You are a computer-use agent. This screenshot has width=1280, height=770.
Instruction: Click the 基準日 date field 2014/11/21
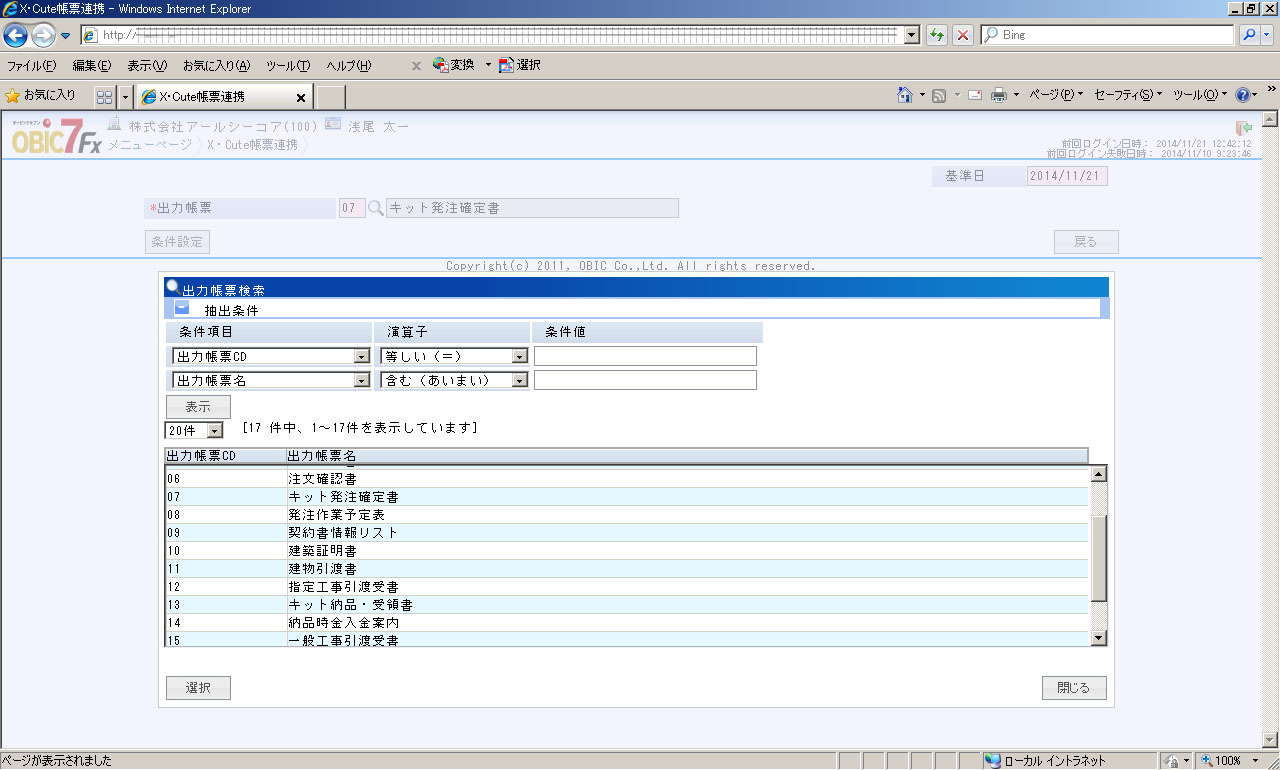tap(1067, 176)
